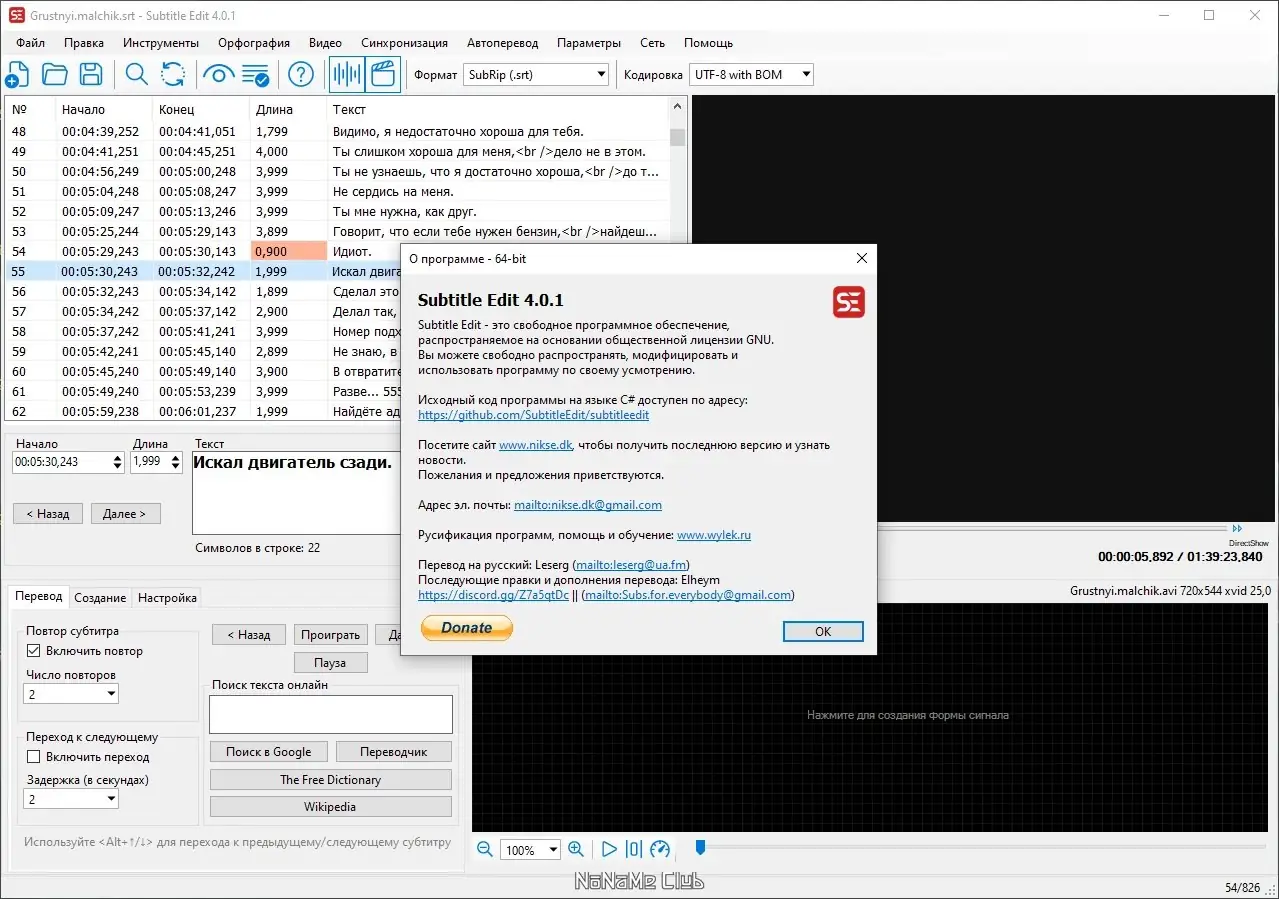Open Find with the magnifier toolbar icon
The image size is (1279, 899).
pos(136,74)
